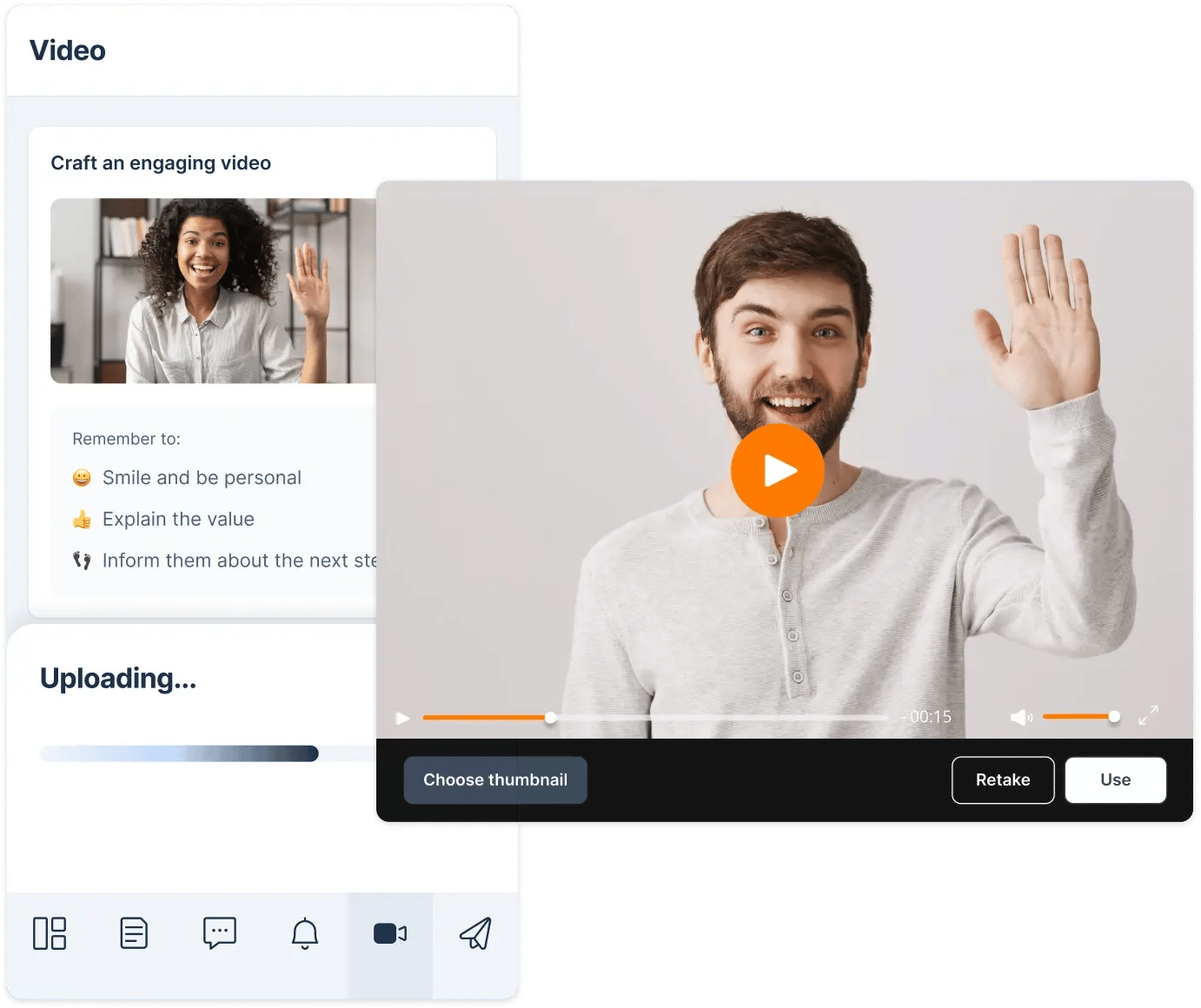Click the 'Inform them about the next' tip
The width and height of the screenshot is (1201, 1008).
click(x=239, y=560)
